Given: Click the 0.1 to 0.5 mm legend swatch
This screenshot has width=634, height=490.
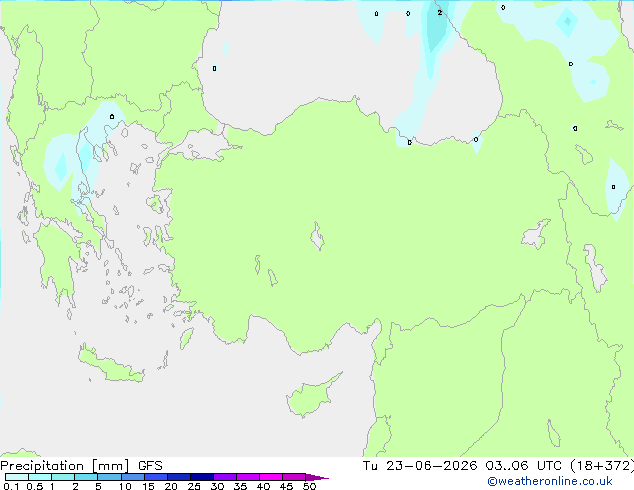Looking at the screenshot, I should 17,477.
